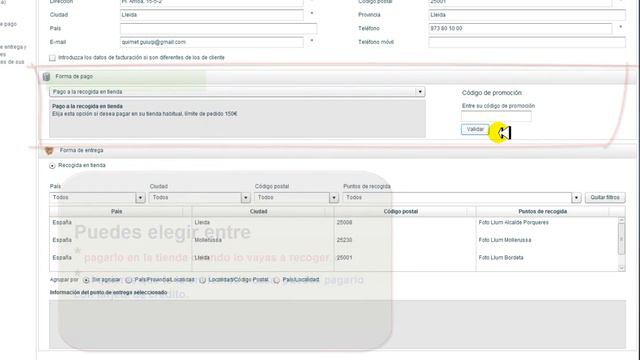Click the E-mail input field
640x360 pixels.
(x=212, y=42)
